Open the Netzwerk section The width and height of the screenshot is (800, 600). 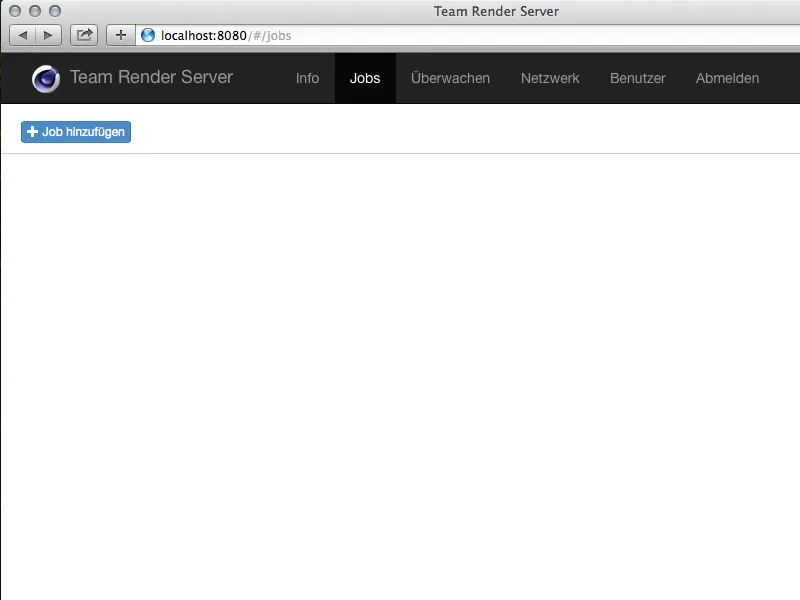pyautogui.click(x=549, y=78)
